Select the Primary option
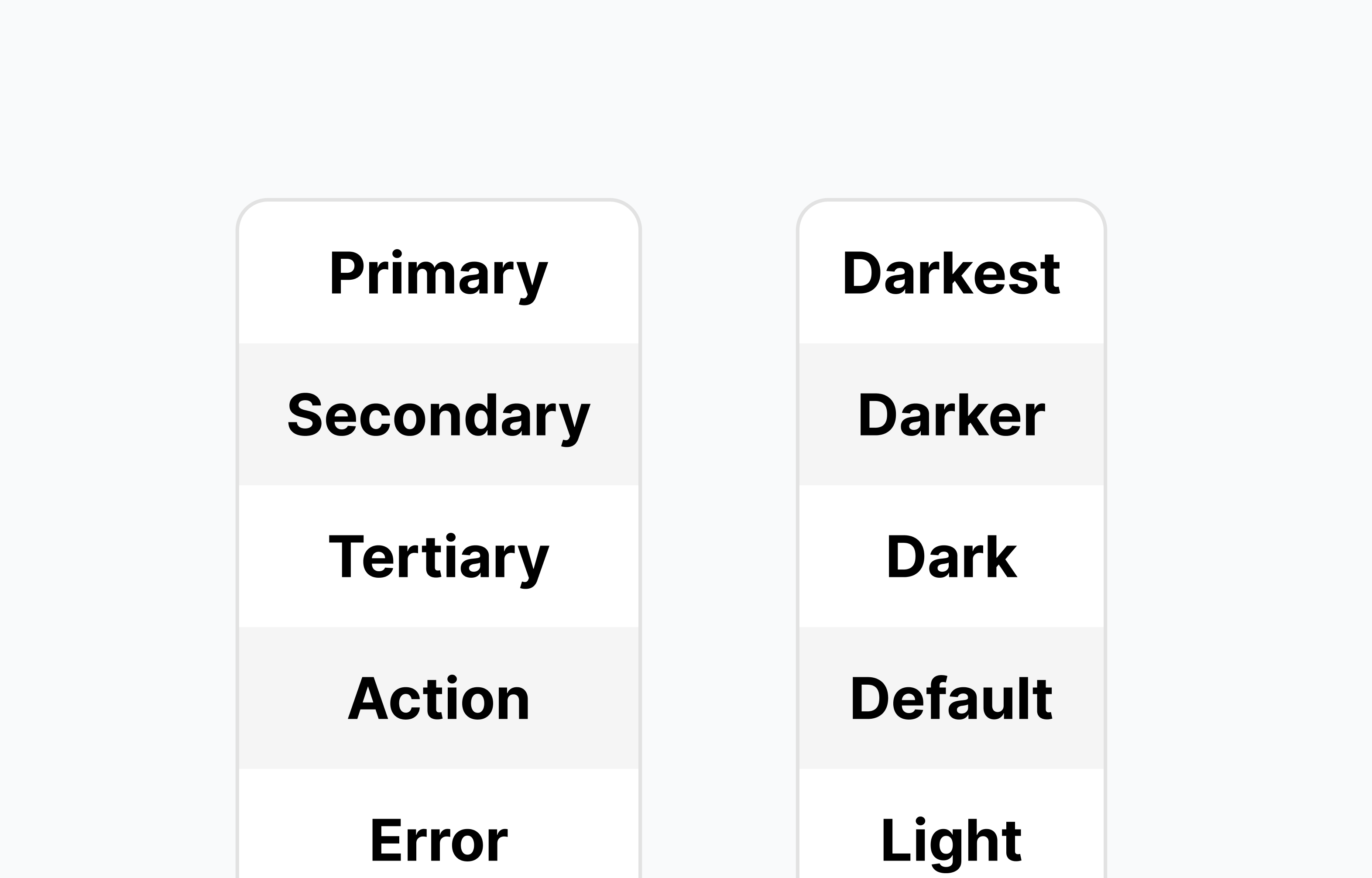Viewport: 1372px width, 878px height. 438,274
